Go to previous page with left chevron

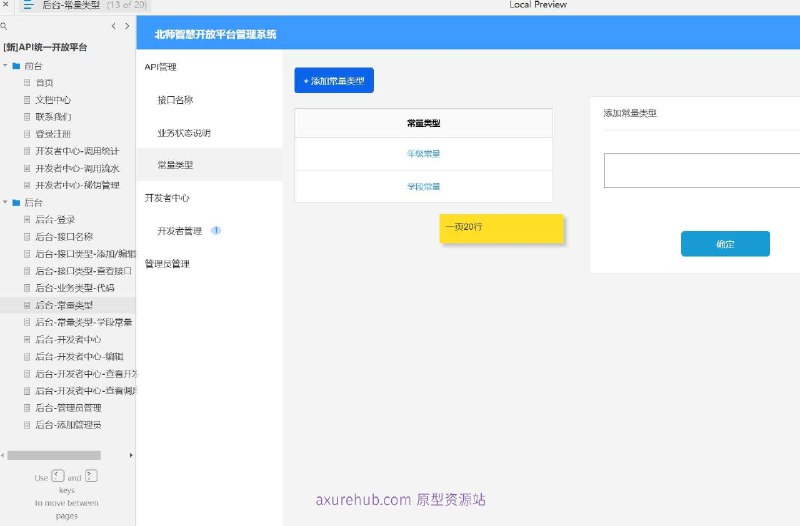coord(113,26)
